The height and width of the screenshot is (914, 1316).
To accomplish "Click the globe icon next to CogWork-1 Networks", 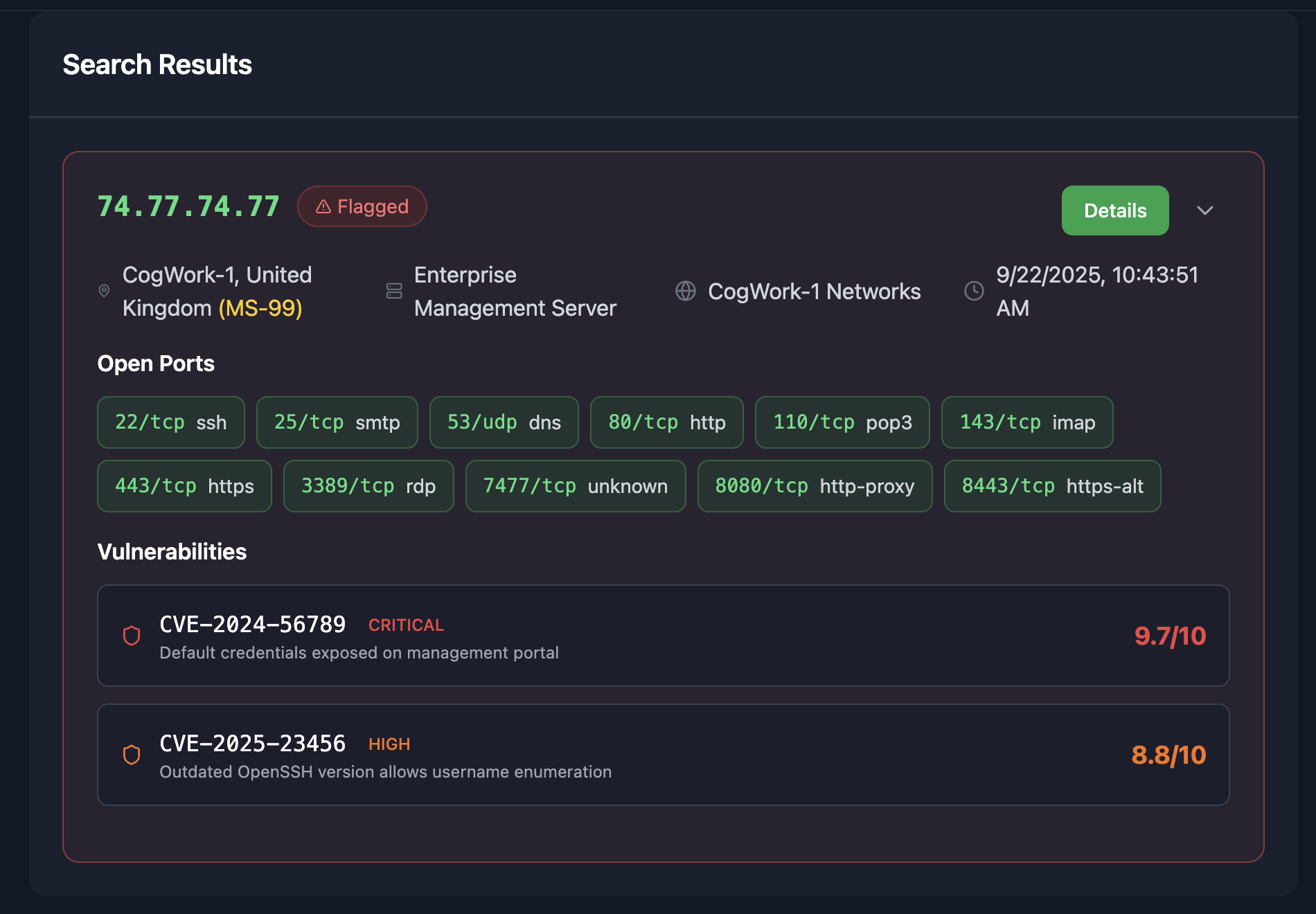I will (686, 292).
